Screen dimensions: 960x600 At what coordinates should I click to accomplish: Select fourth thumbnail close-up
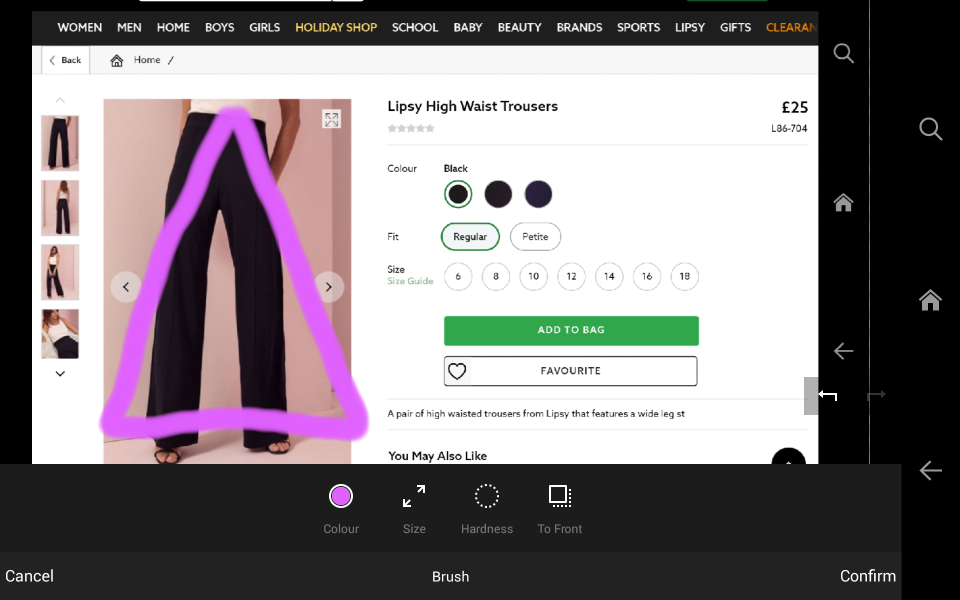(x=60, y=334)
